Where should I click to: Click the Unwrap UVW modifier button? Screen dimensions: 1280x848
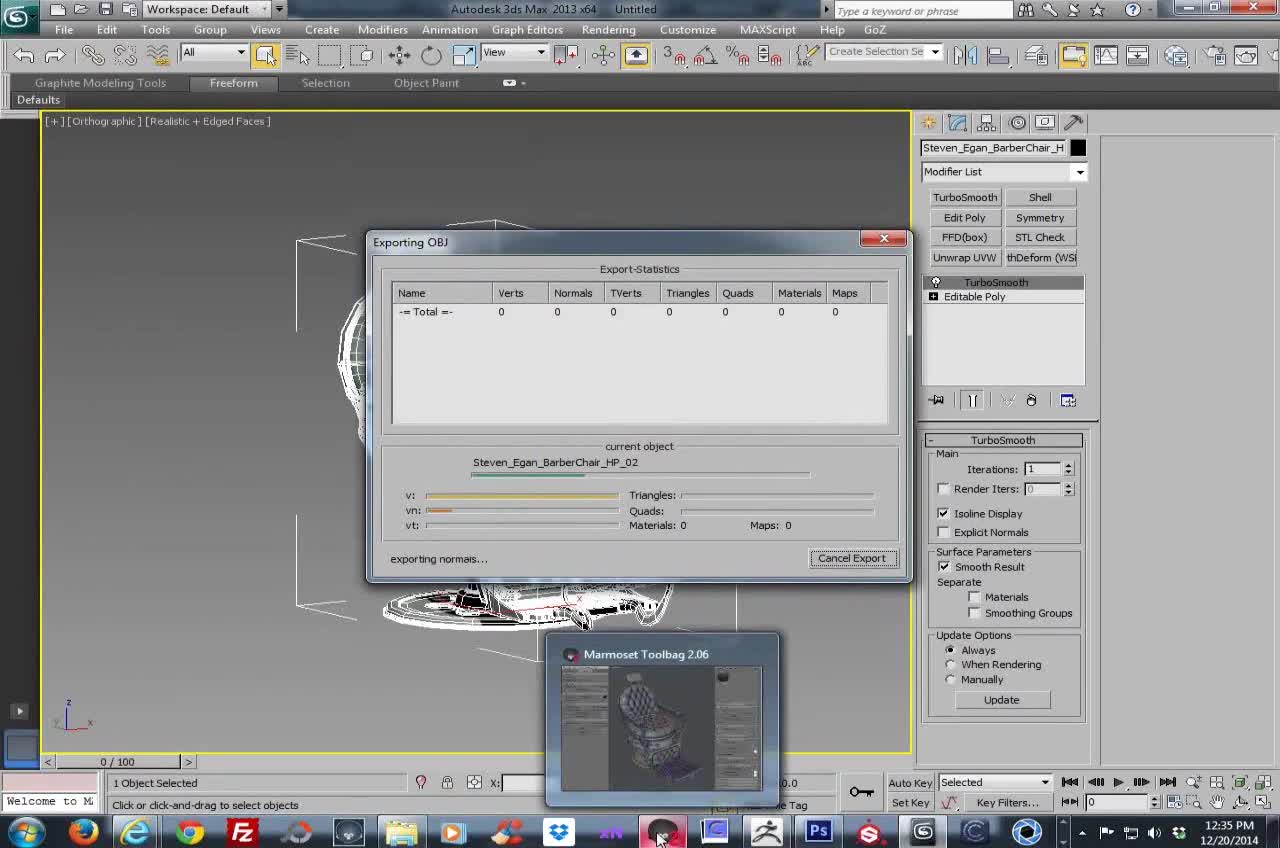tap(965, 257)
